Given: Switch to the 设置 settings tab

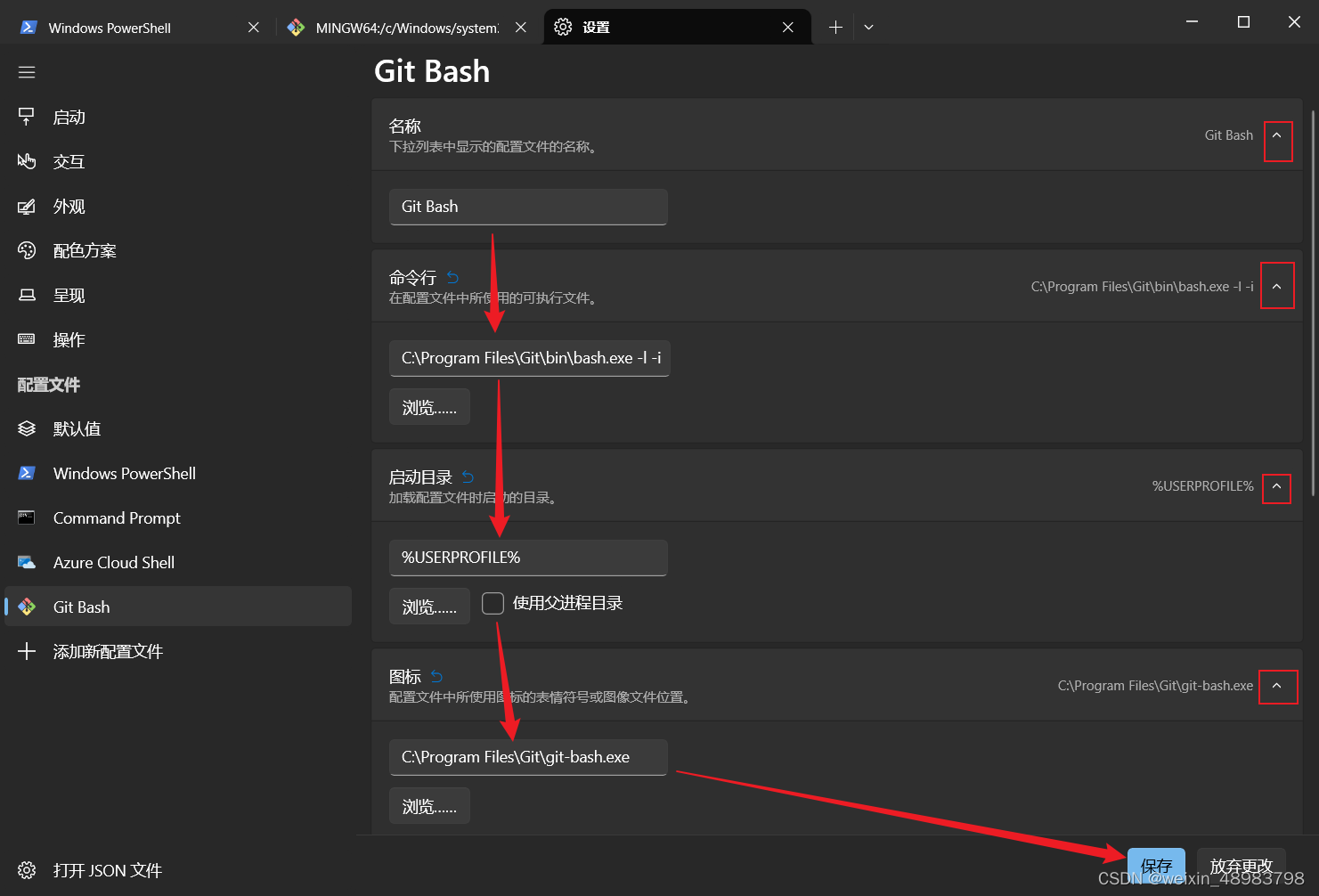Looking at the screenshot, I should pos(677,28).
